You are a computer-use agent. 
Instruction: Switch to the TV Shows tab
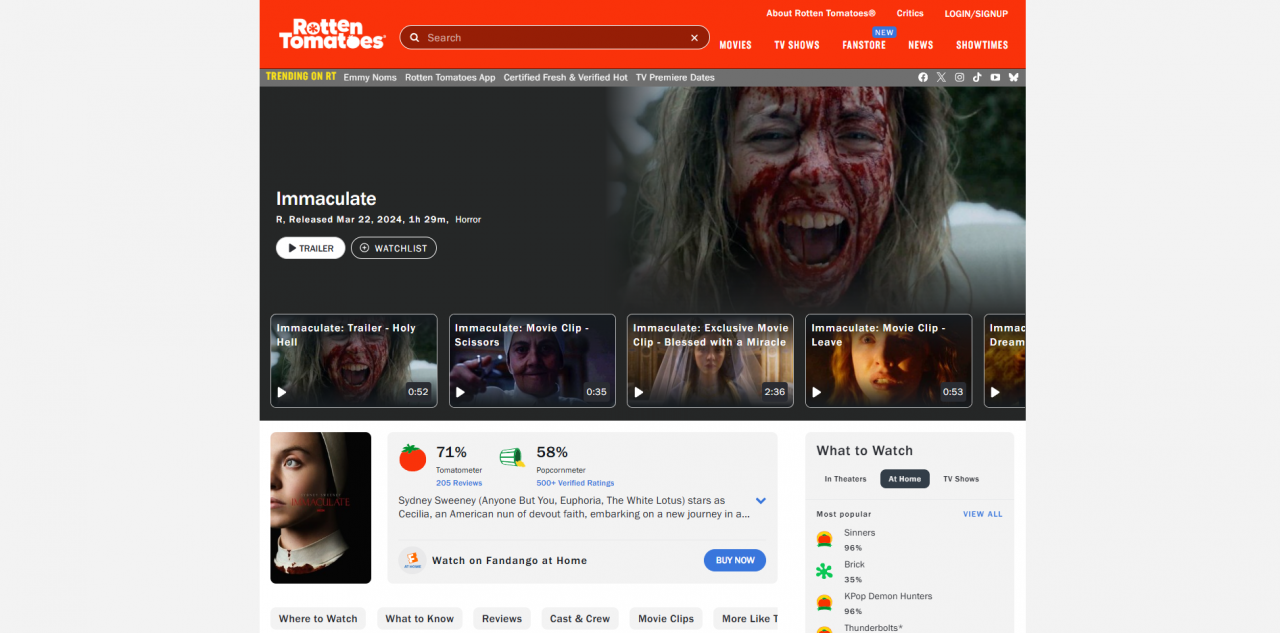[961, 479]
